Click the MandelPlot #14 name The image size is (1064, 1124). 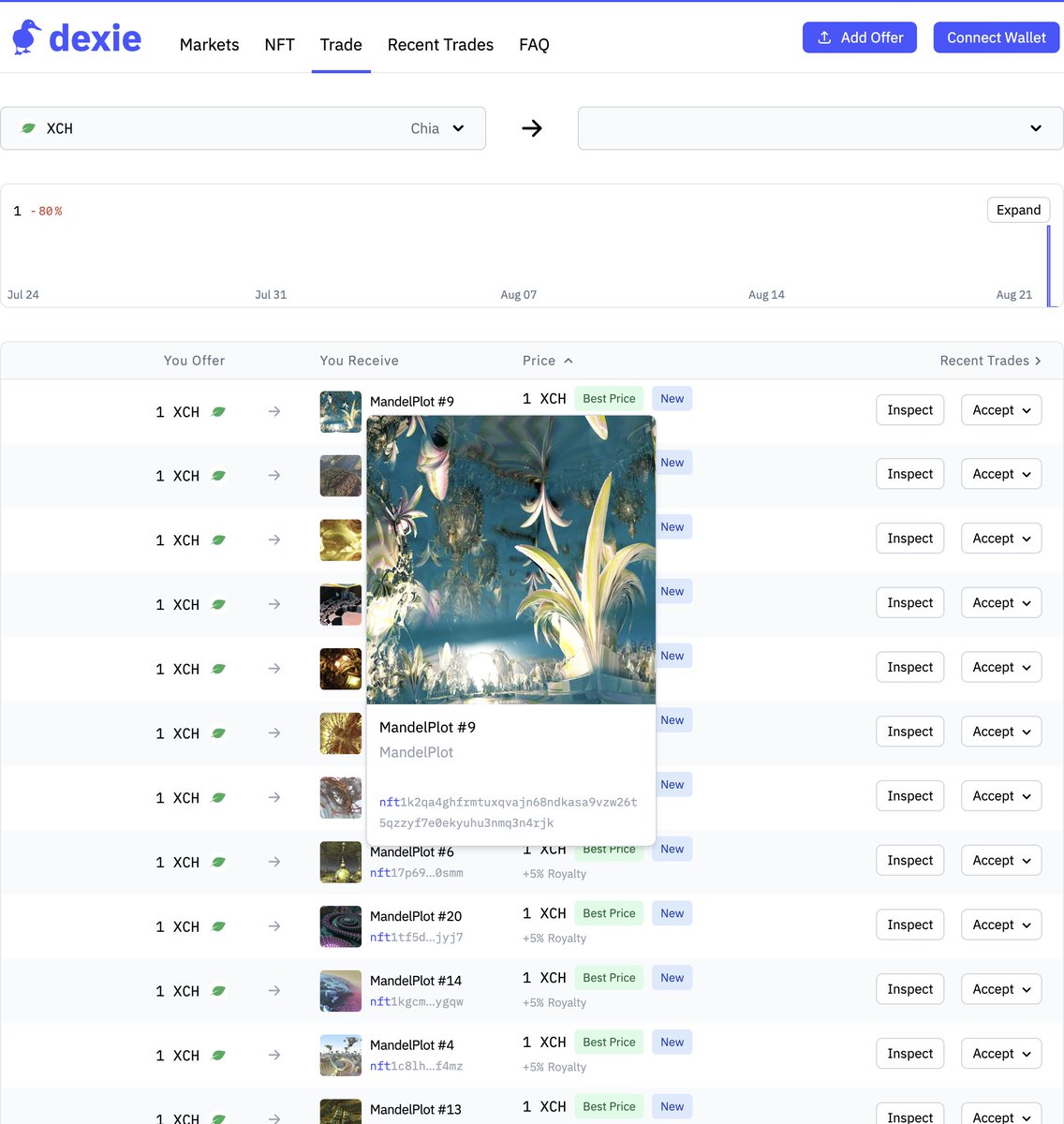click(x=416, y=981)
